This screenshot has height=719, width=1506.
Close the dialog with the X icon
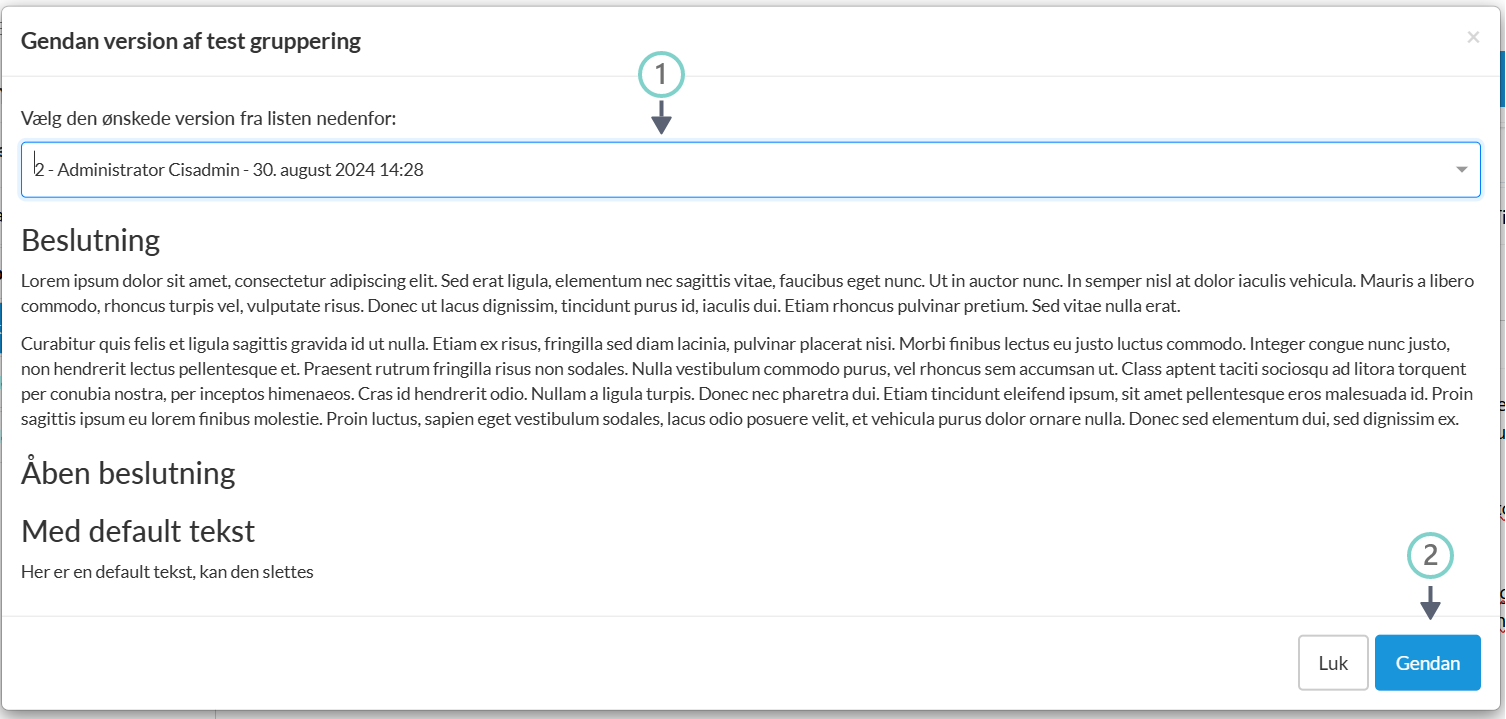pos(1473,37)
